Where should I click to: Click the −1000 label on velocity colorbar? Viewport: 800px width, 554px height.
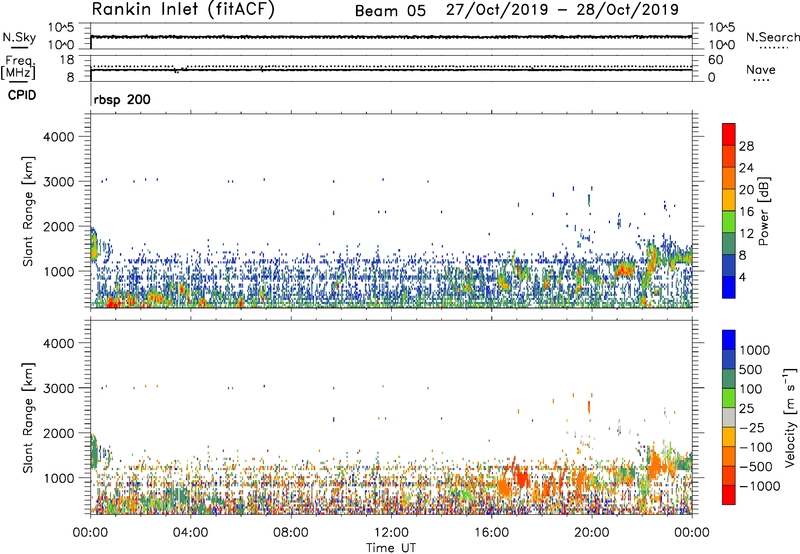pos(760,486)
